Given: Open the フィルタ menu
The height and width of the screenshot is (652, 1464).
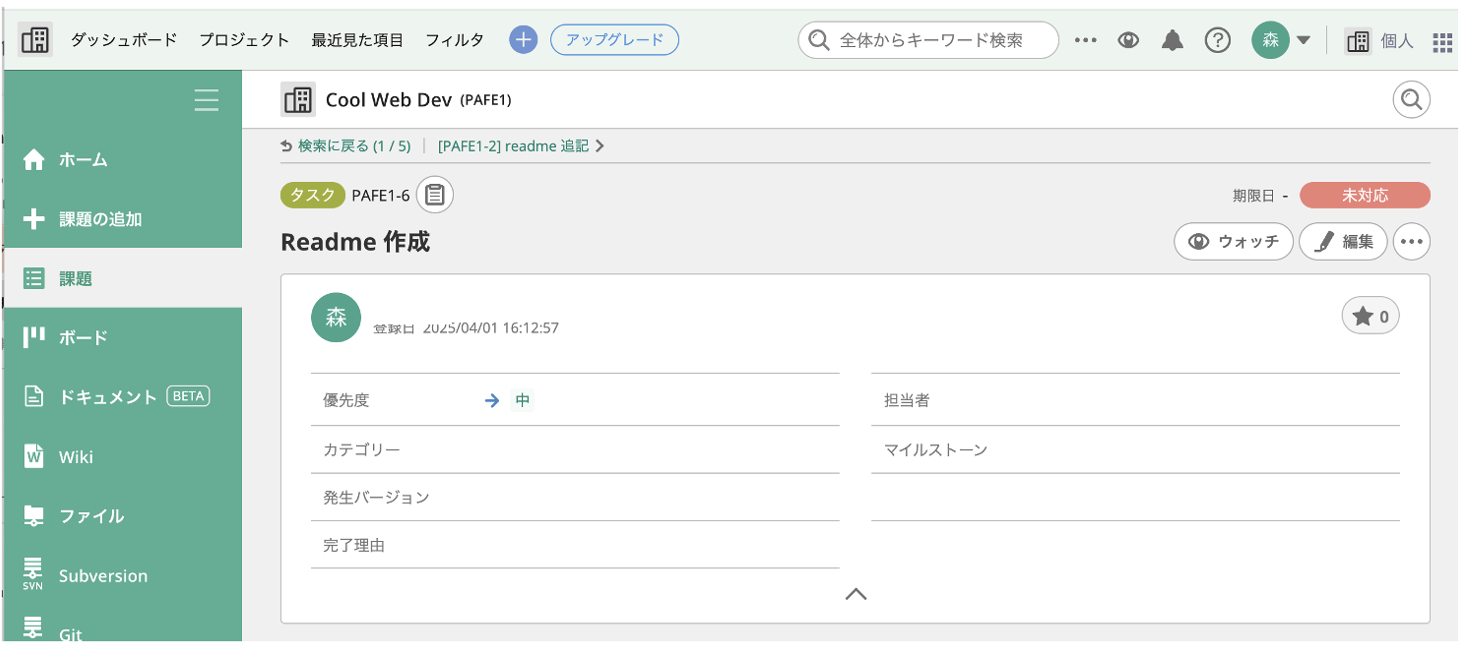Looking at the screenshot, I should (x=454, y=40).
